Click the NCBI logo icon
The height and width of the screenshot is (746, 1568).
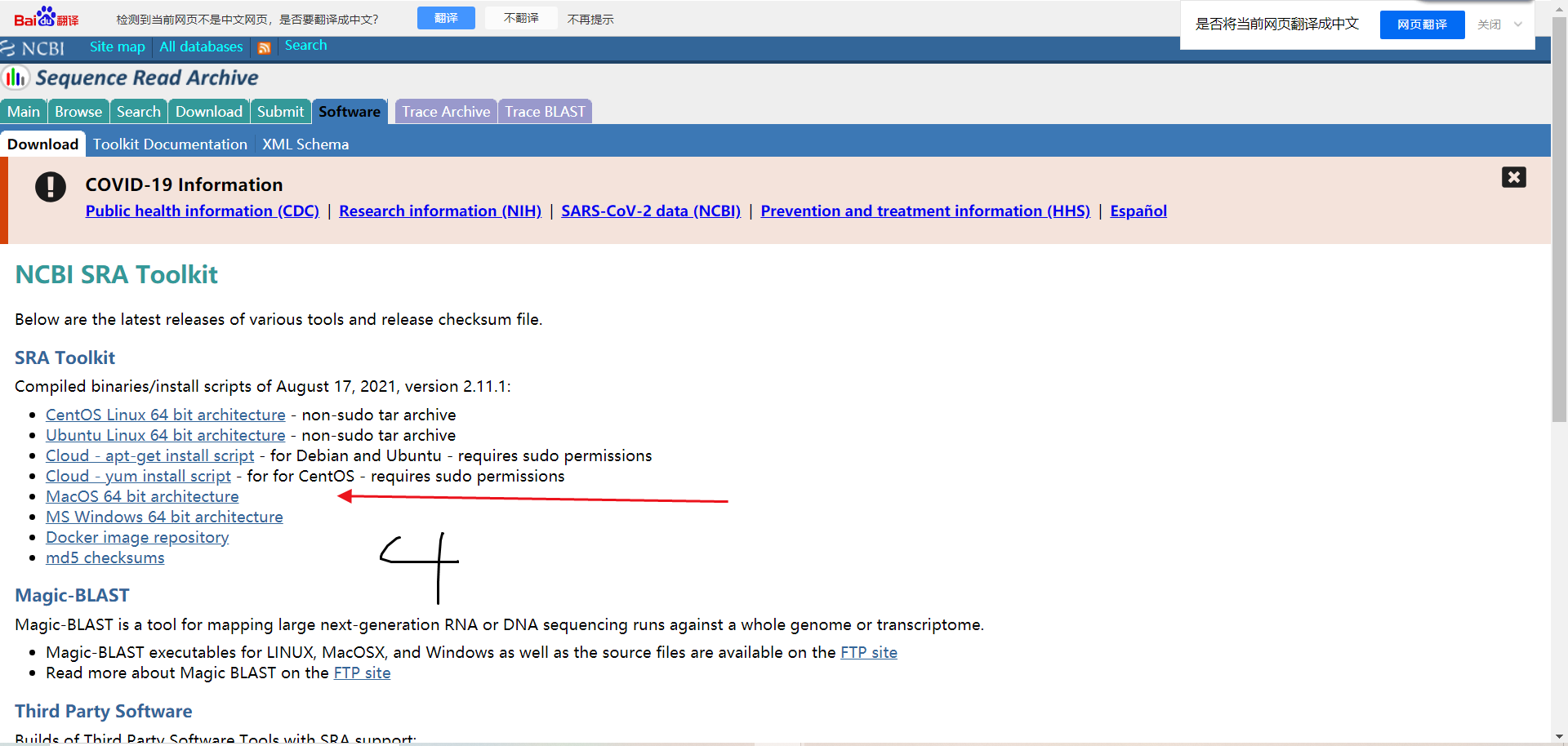11,49
